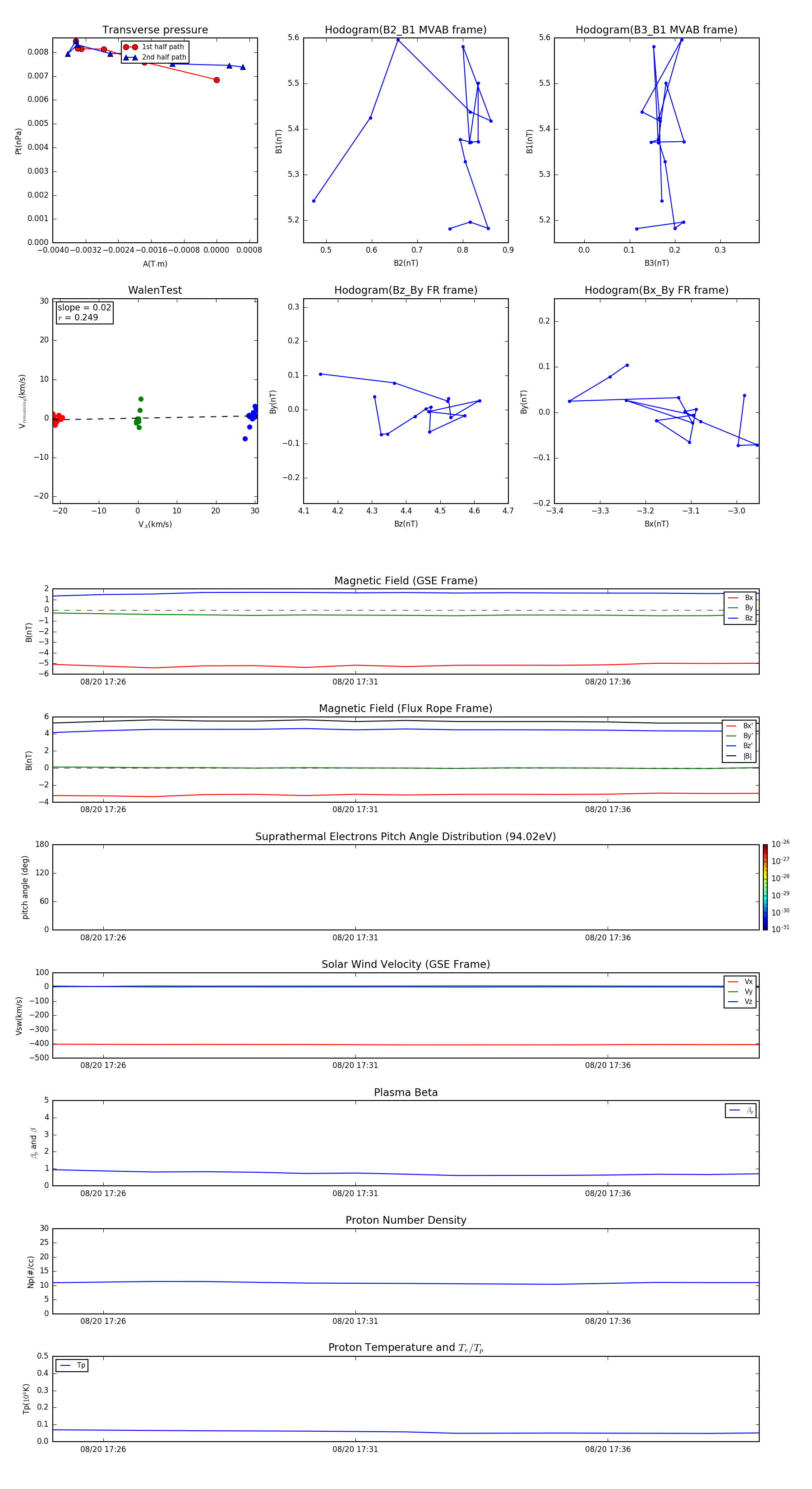Click the beta_p legend box in Plasma Beta

740,1110
